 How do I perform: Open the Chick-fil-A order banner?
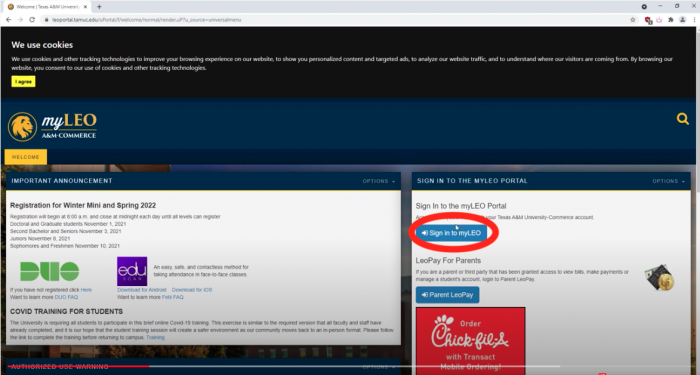[x=471, y=341]
